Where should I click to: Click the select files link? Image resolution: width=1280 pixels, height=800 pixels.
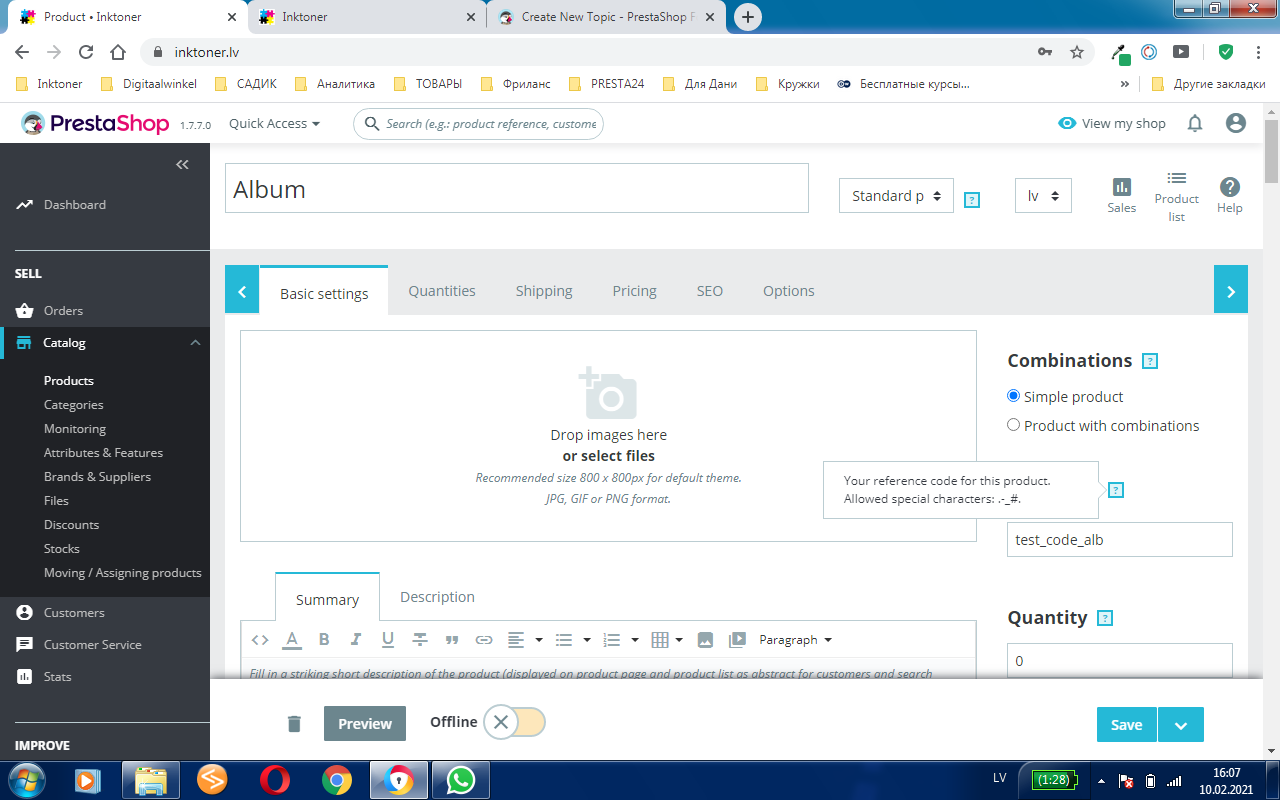pos(609,456)
